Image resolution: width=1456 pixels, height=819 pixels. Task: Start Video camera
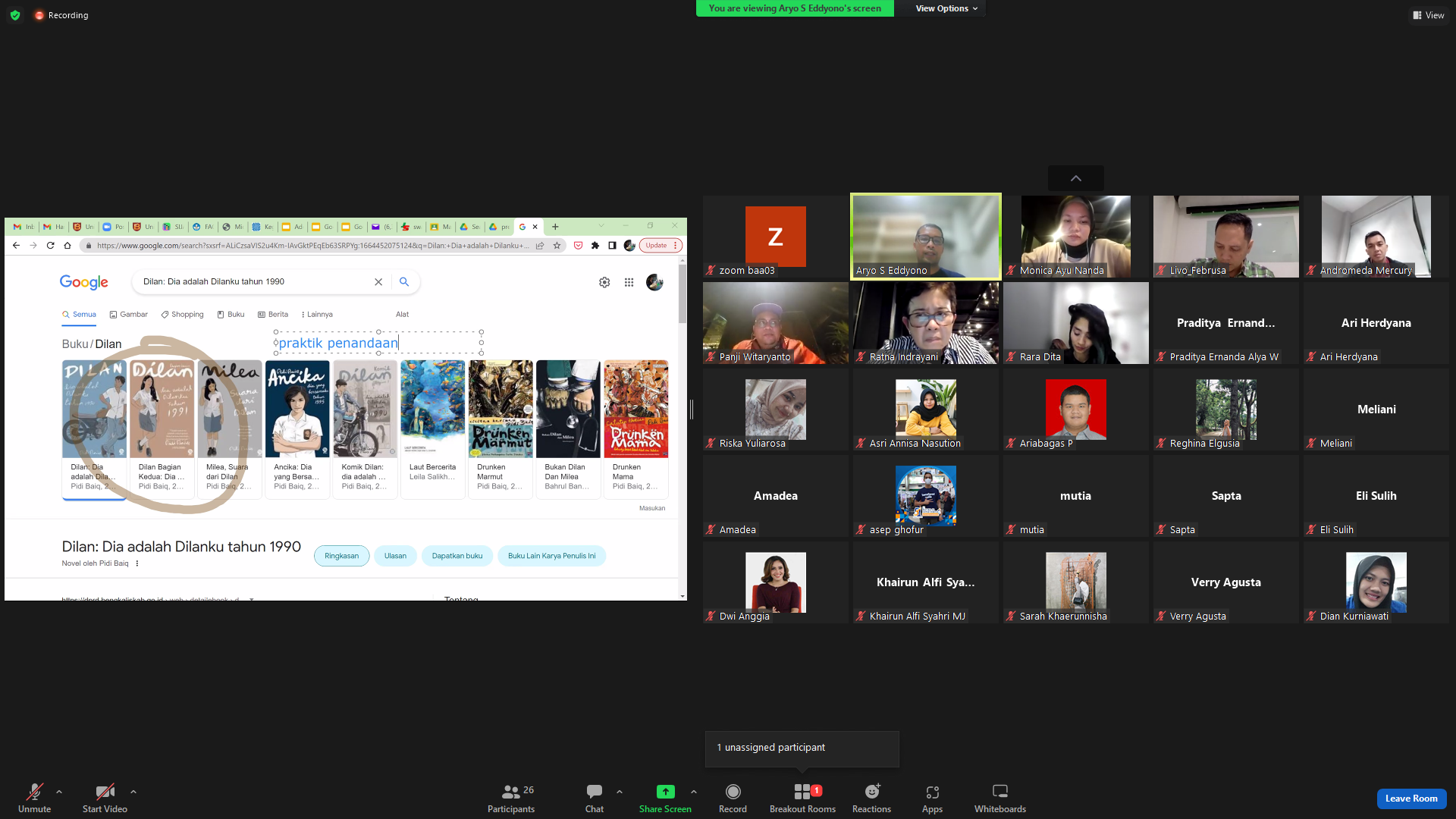pos(105,799)
